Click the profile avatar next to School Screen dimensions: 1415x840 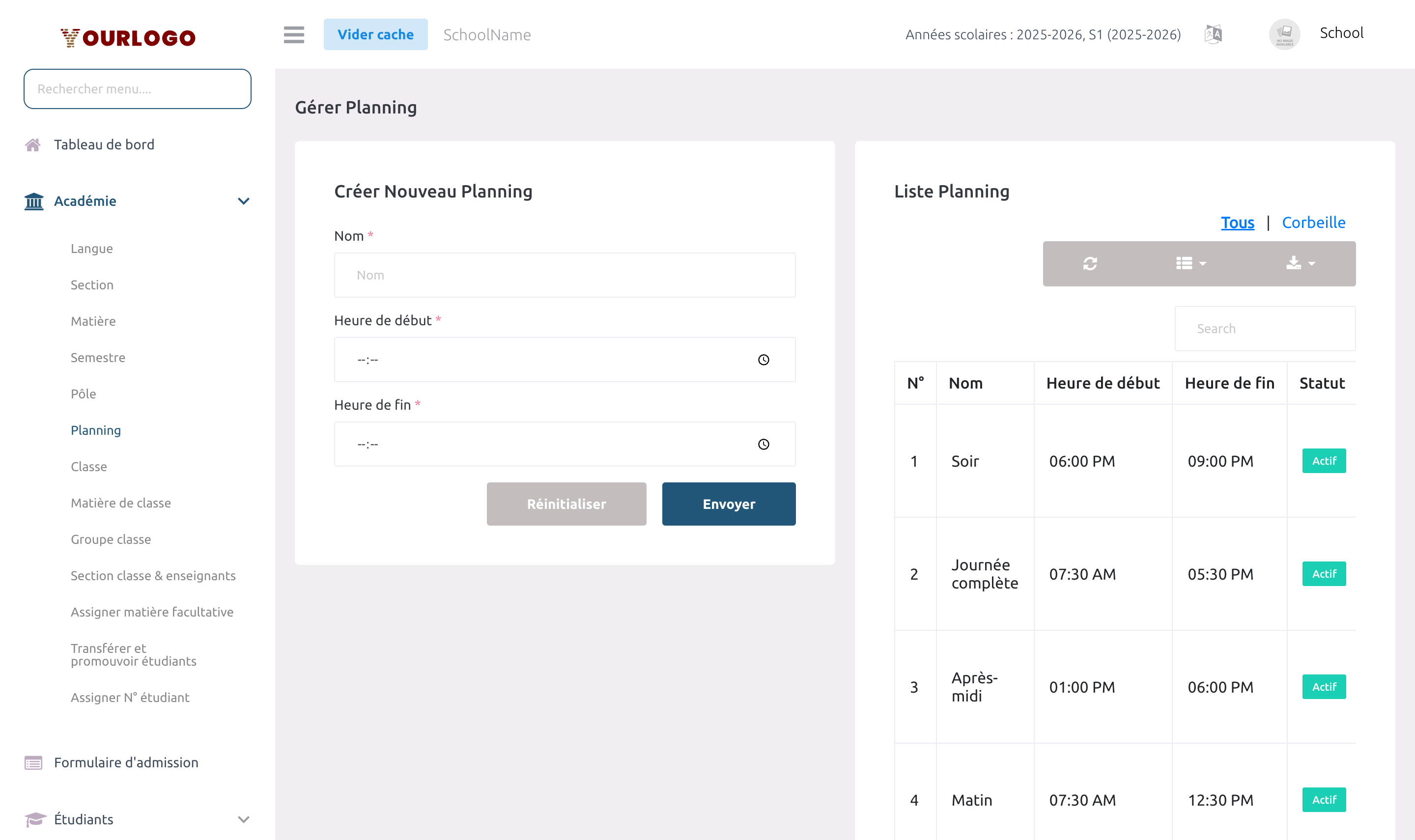pos(1284,33)
